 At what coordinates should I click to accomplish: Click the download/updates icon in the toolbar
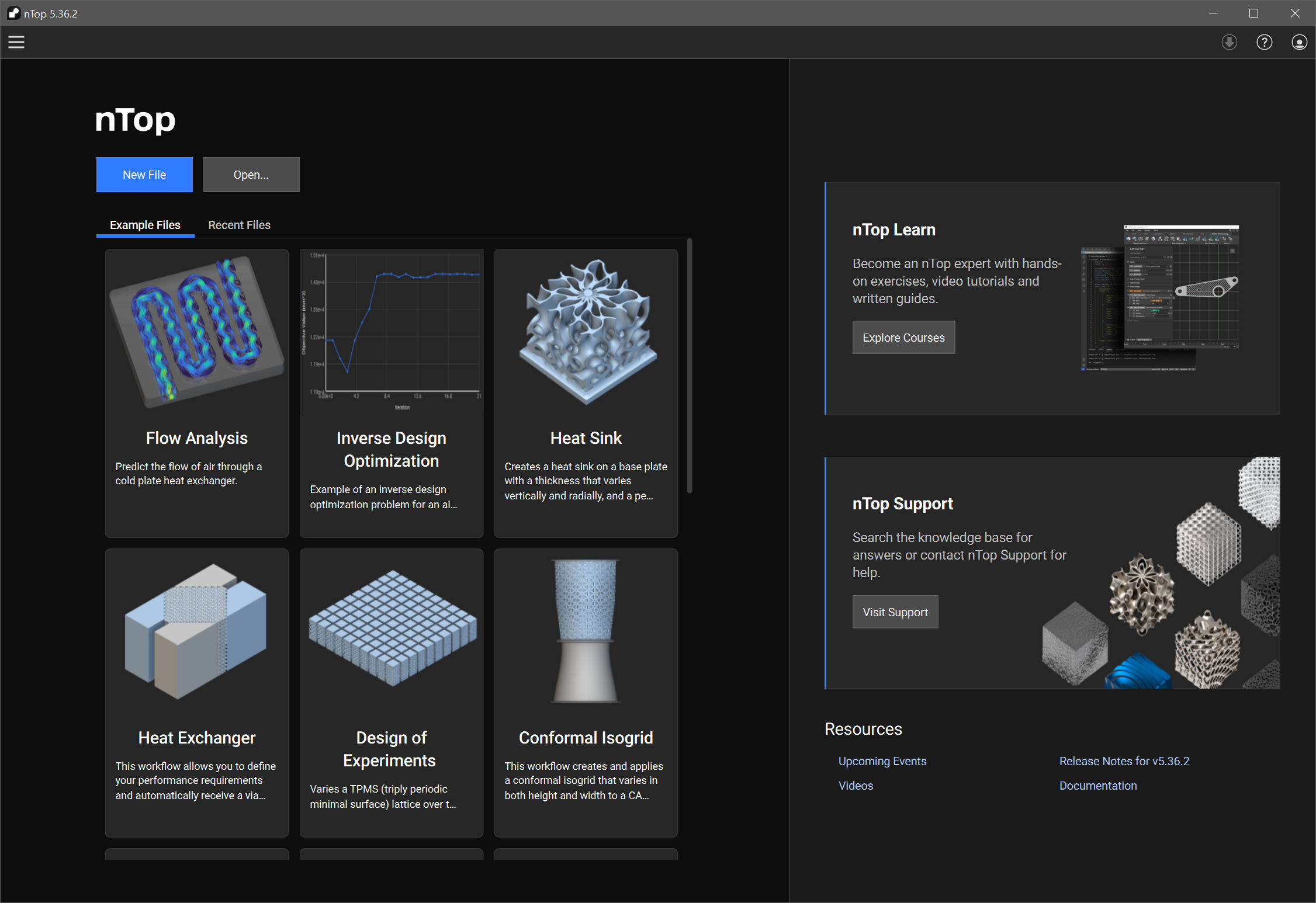pyautogui.click(x=1229, y=41)
